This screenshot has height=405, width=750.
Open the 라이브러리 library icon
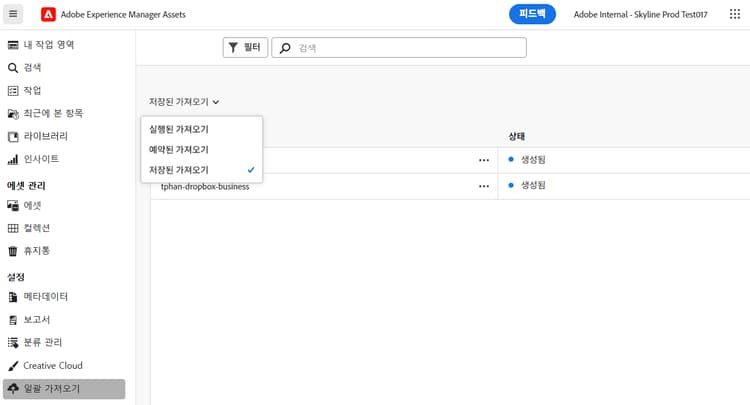coord(13,136)
